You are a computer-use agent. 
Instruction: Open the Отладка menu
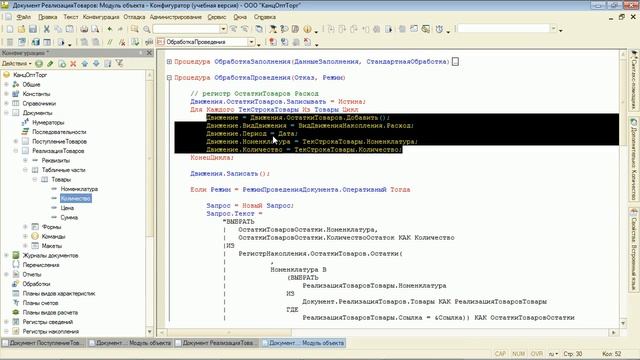pos(134,17)
